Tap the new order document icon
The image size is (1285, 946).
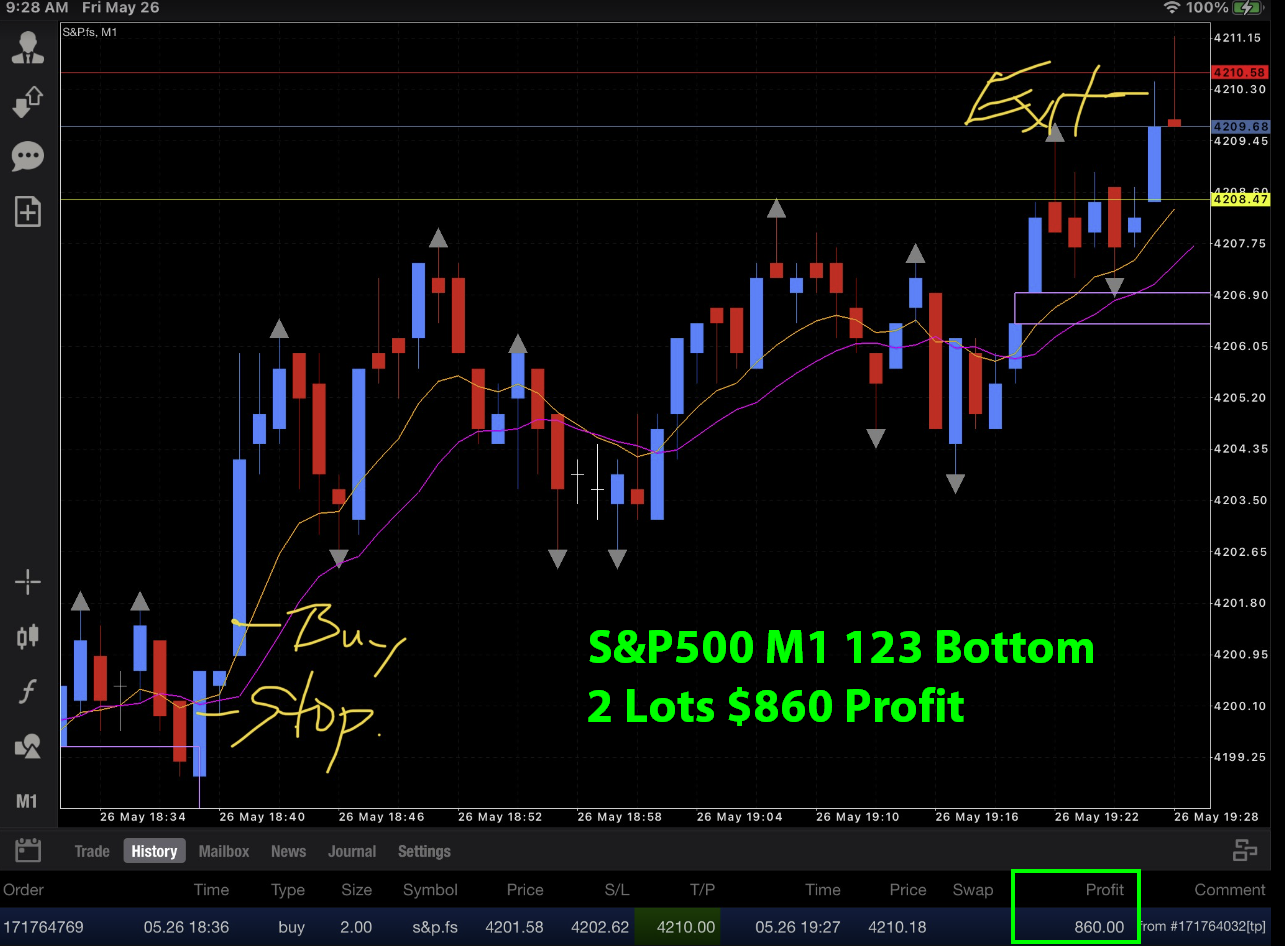tap(27, 211)
